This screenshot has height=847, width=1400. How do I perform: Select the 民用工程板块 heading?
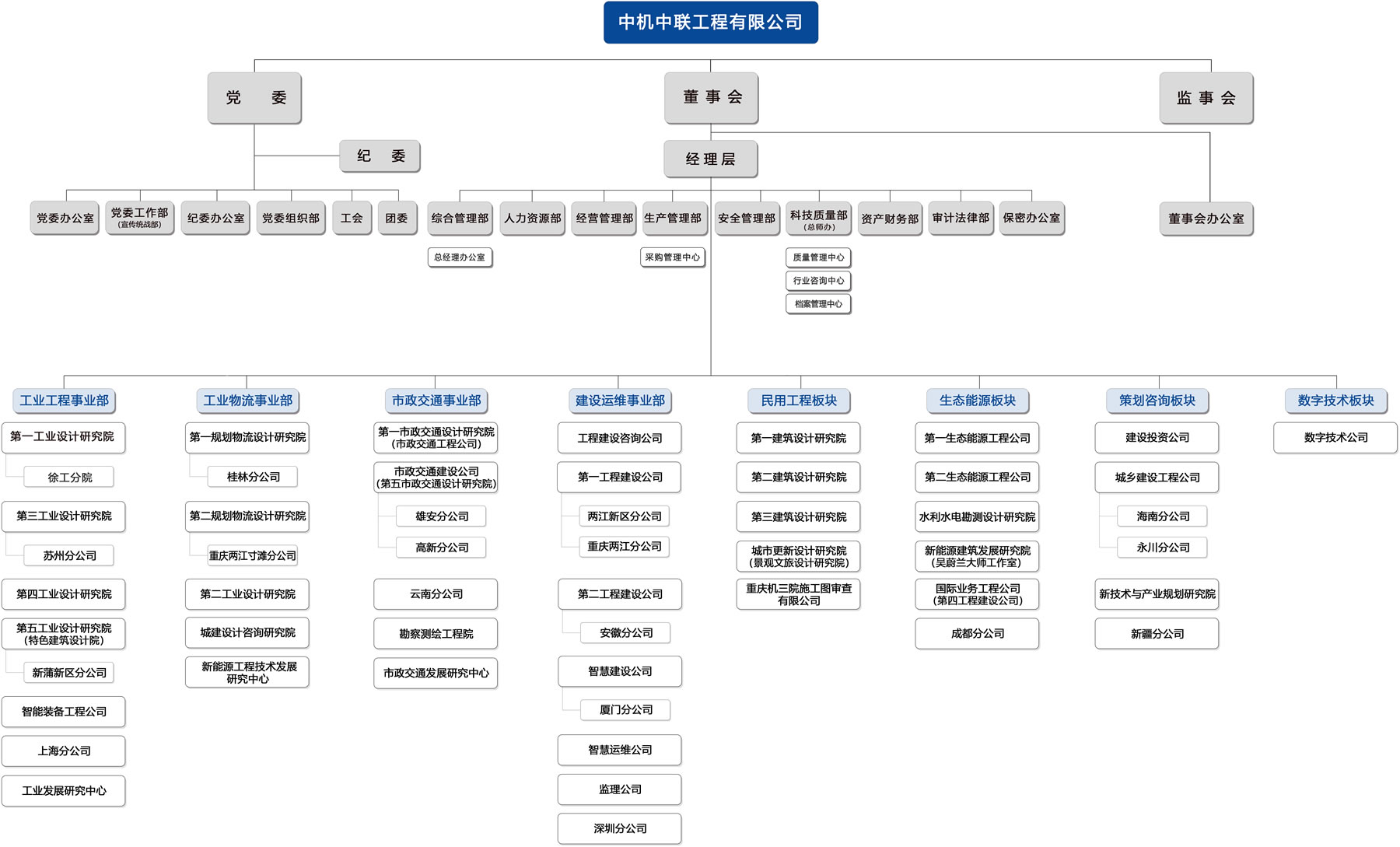pyautogui.click(x=799, y=401)
